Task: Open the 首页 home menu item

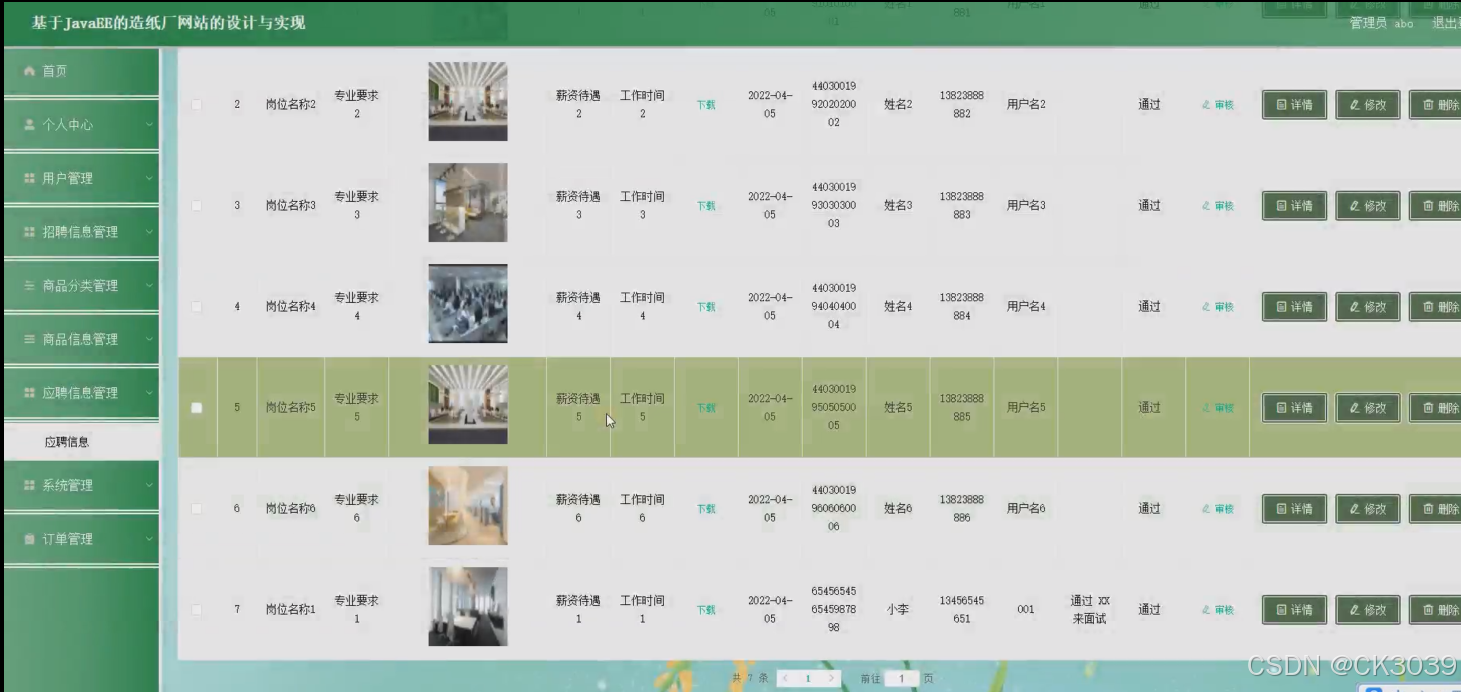Action: point(81,71)
